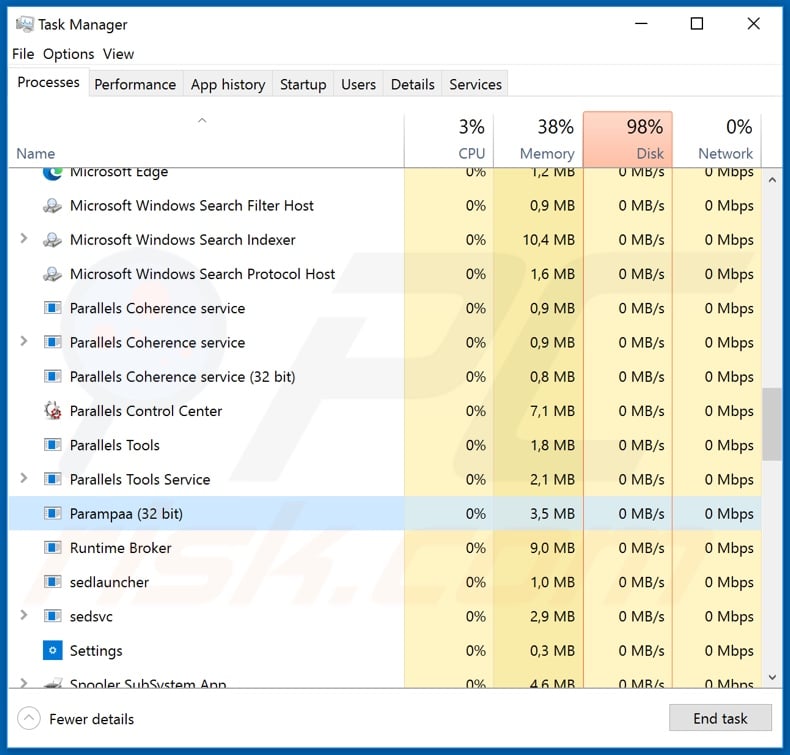Click the scrollbar down arrow
This screenshot has width=790, height=755.
(772, 677)
